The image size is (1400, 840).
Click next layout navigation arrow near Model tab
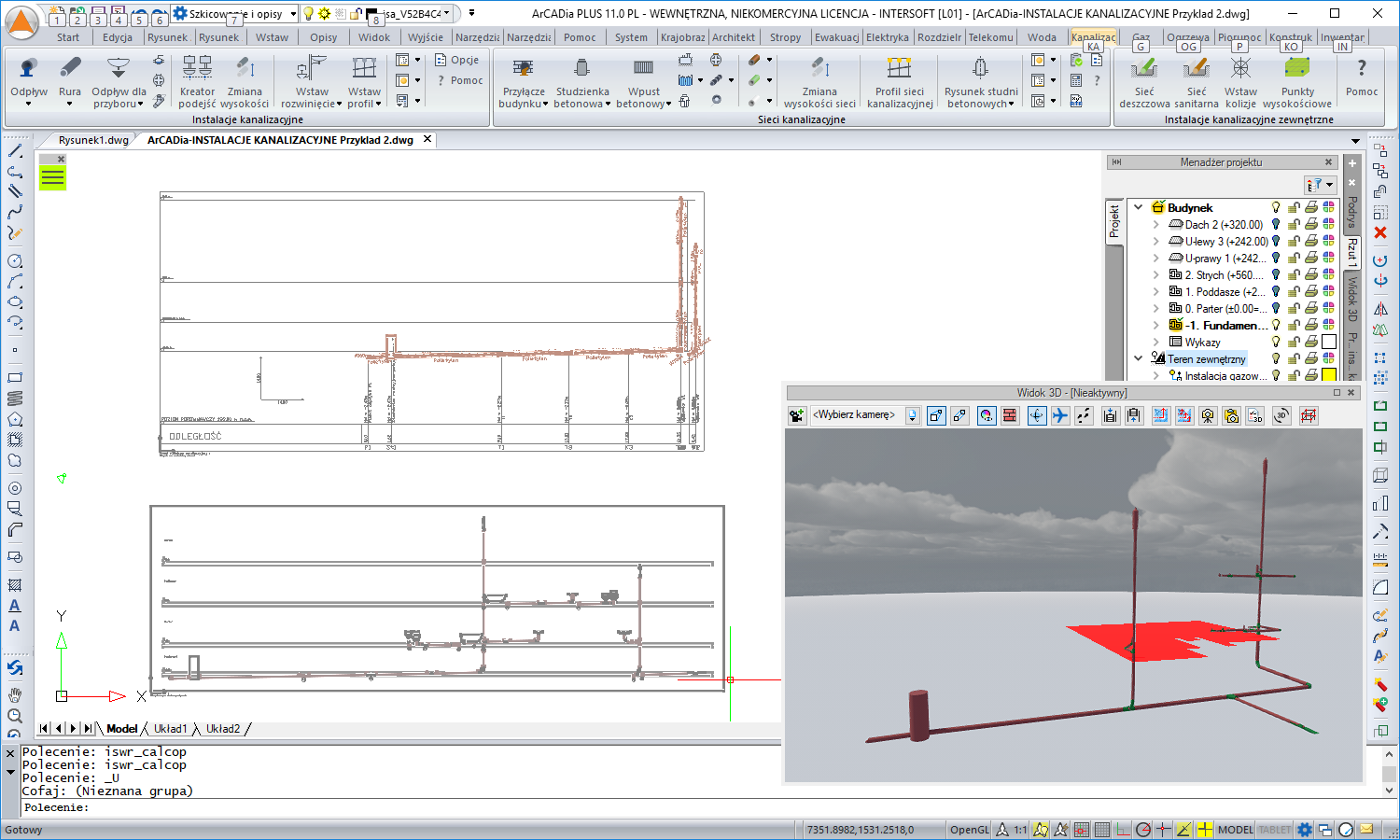click(x=74, y=728)
